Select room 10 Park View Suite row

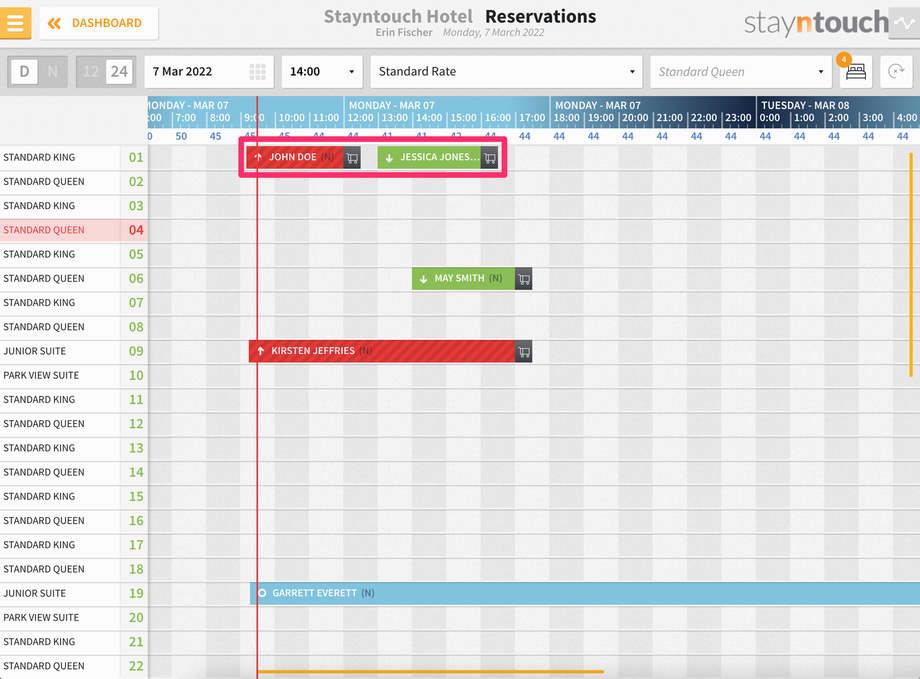pyautogui.click(x=73, y=376)
